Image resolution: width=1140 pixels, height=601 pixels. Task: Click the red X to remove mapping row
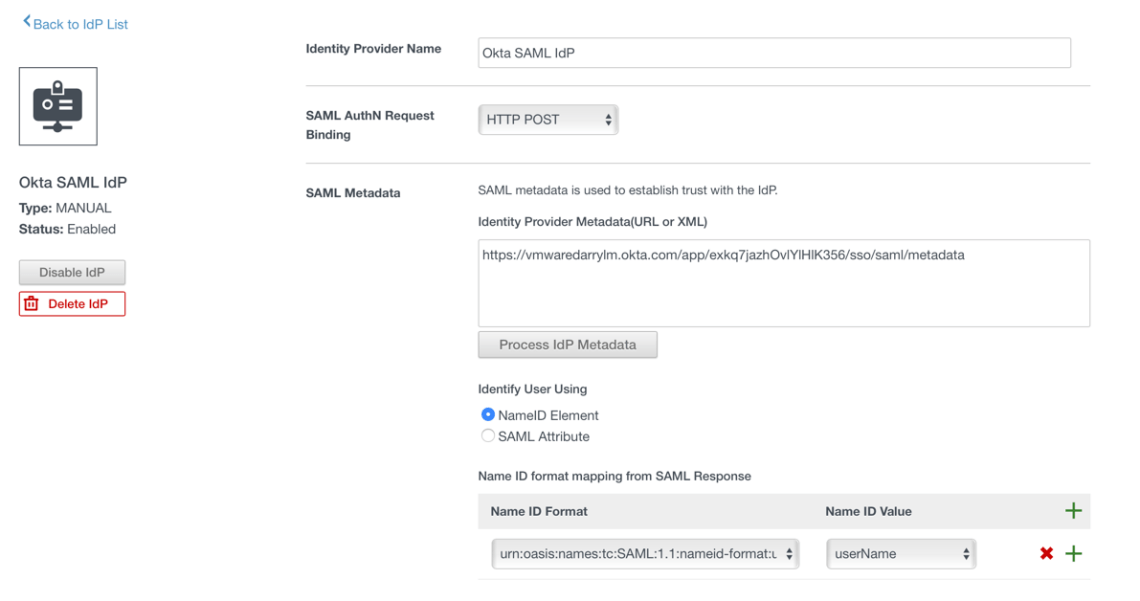[x=1047, y=552]
